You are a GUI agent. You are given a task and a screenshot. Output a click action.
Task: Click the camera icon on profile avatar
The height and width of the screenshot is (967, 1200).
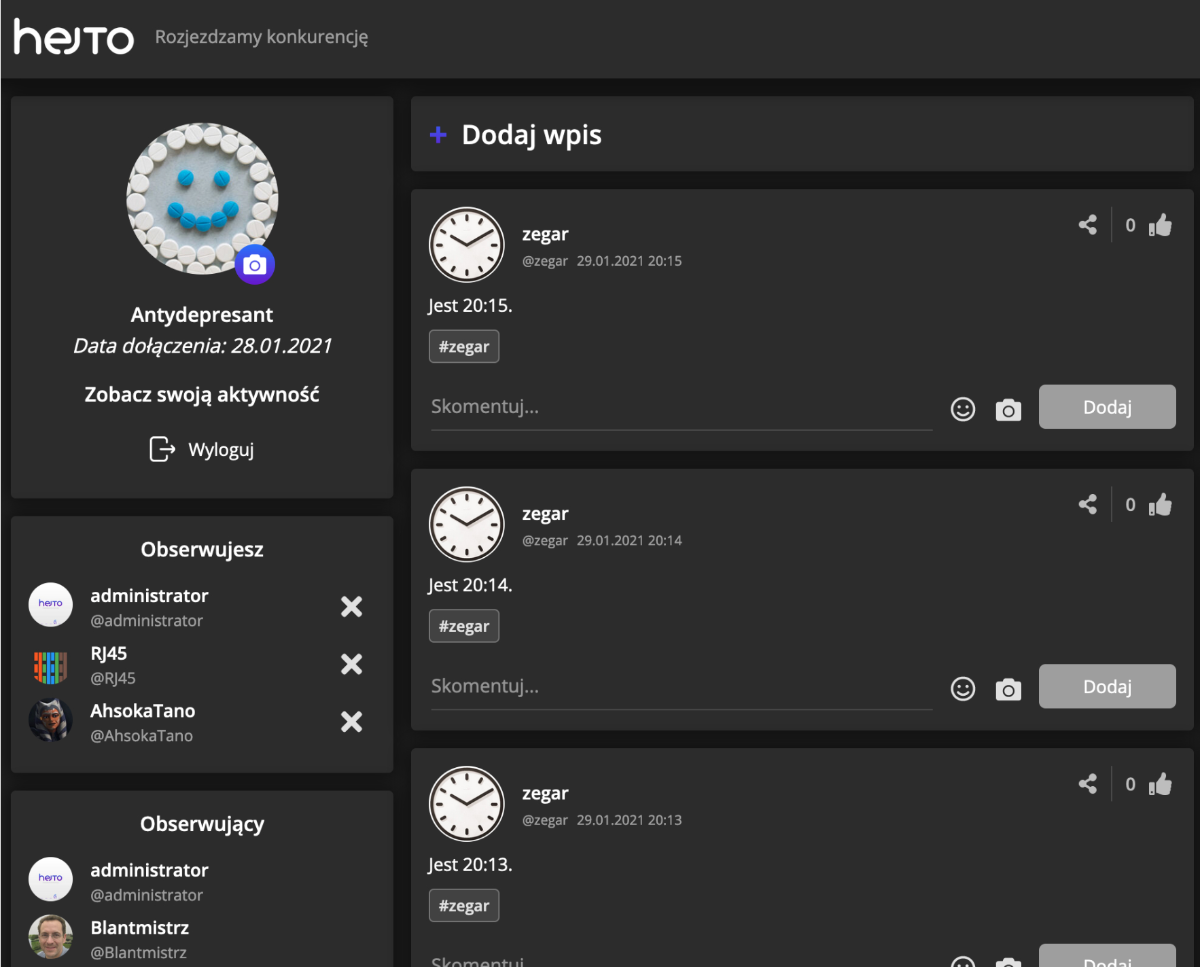click(x=255, y=265)
